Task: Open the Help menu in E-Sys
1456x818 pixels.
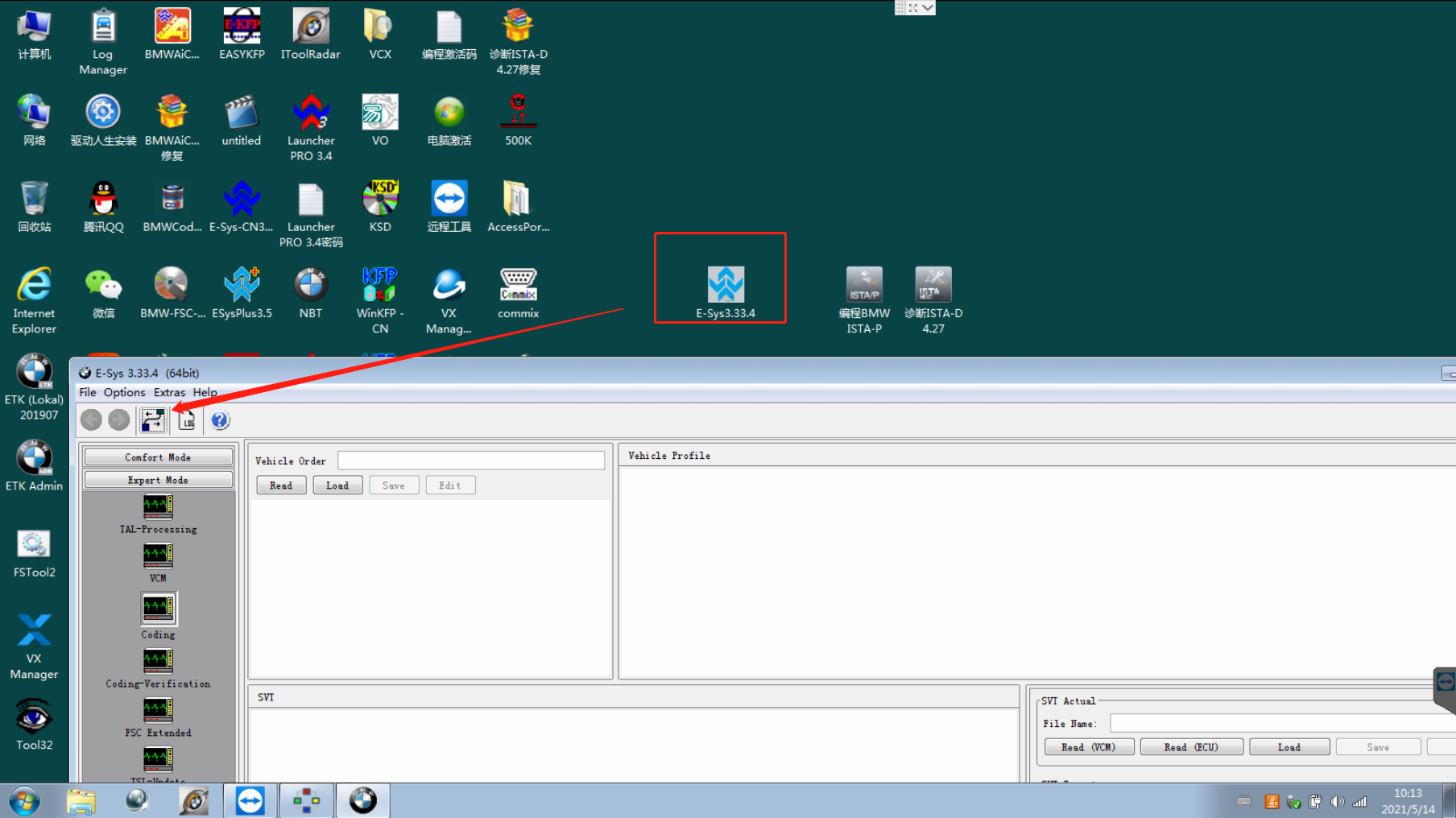Action: (x=205, y=392)
